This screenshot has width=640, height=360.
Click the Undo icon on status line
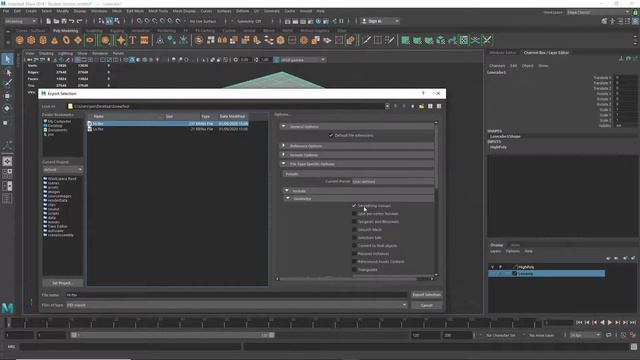(72, 21)
